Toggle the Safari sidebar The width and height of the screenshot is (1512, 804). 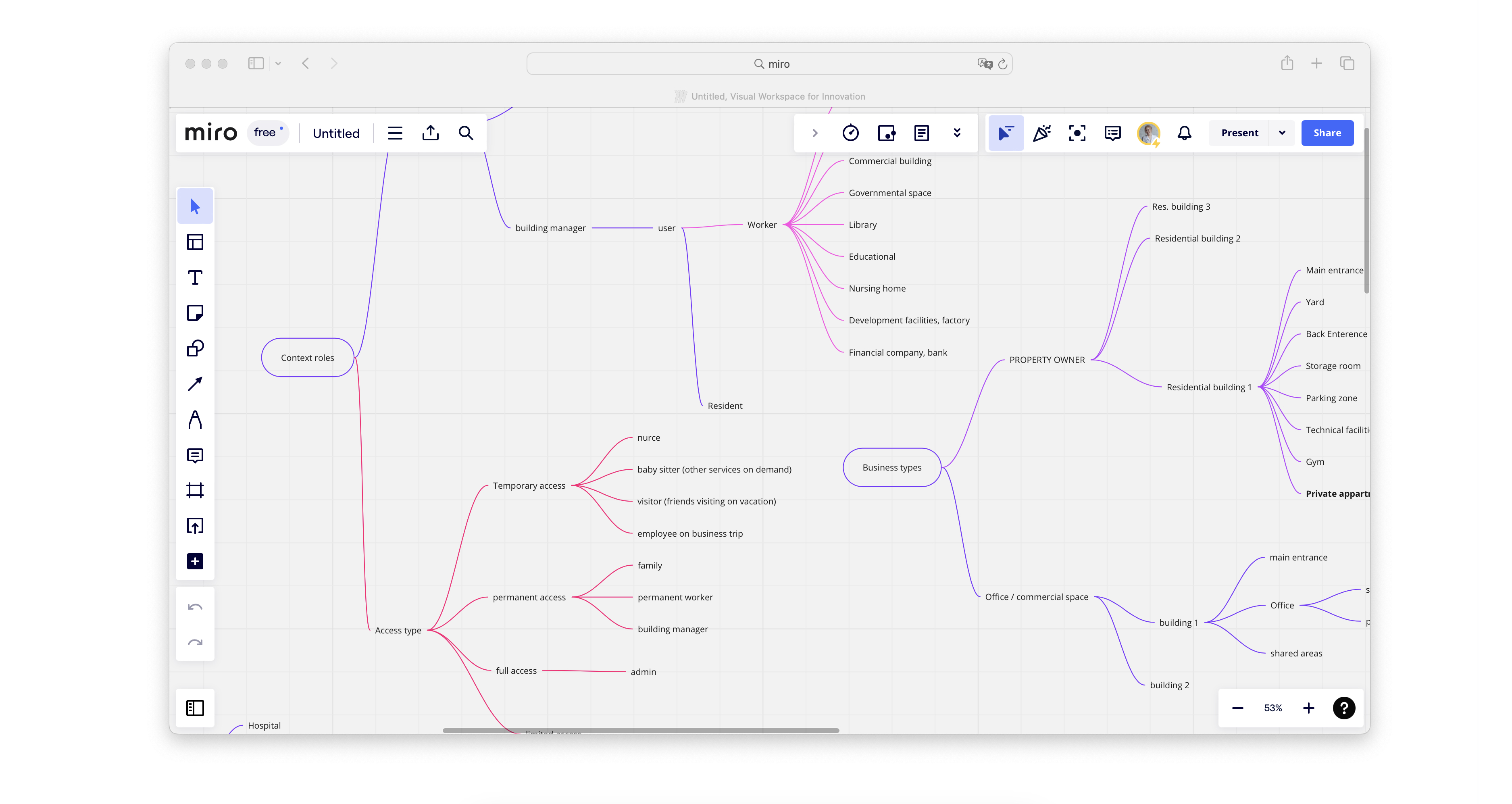tap(256, 63)
